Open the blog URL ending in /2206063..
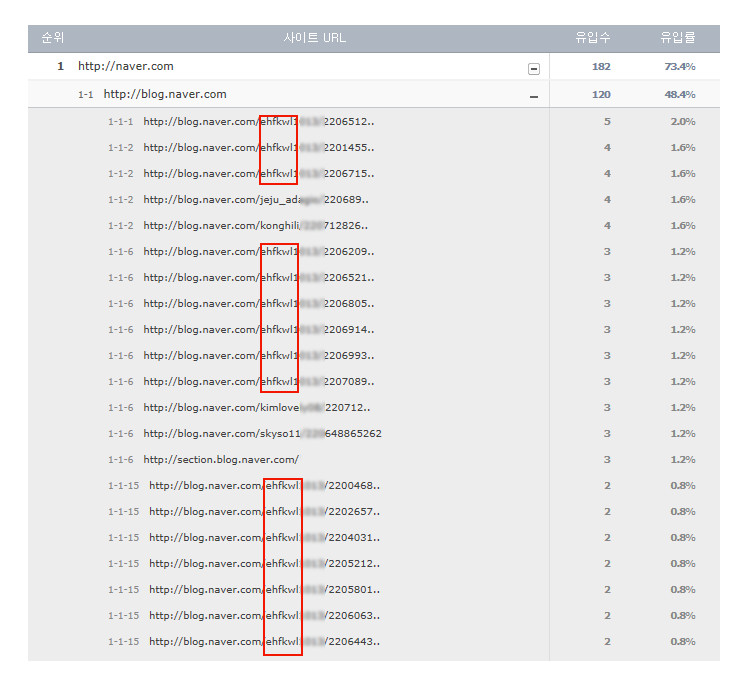The width and height of the screenshot is (741, 677). click(264, 615)
